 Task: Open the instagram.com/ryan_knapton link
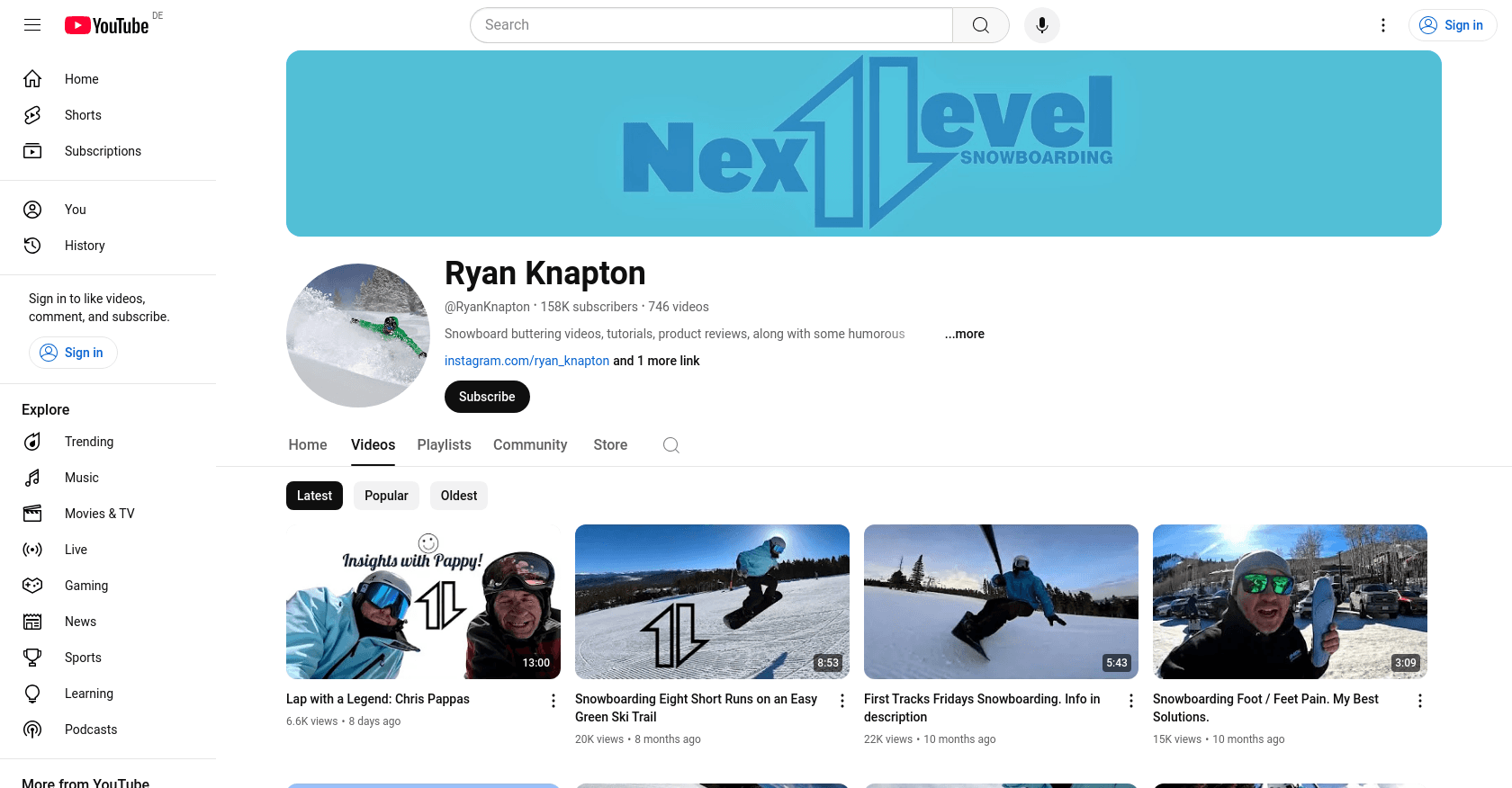tap(526, 361)
